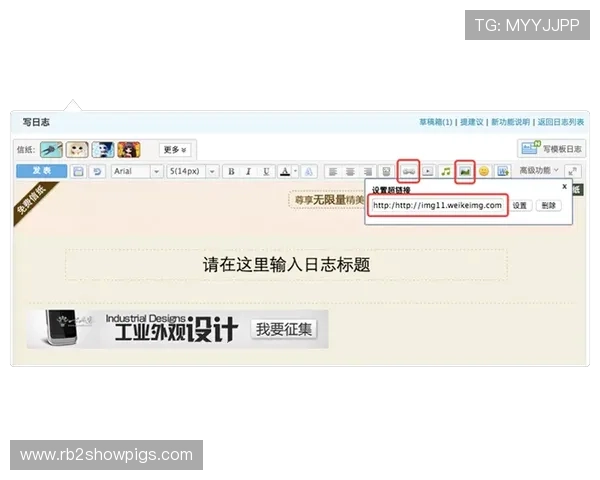Click the 返回日志列表 back to list link

(561, 122)
